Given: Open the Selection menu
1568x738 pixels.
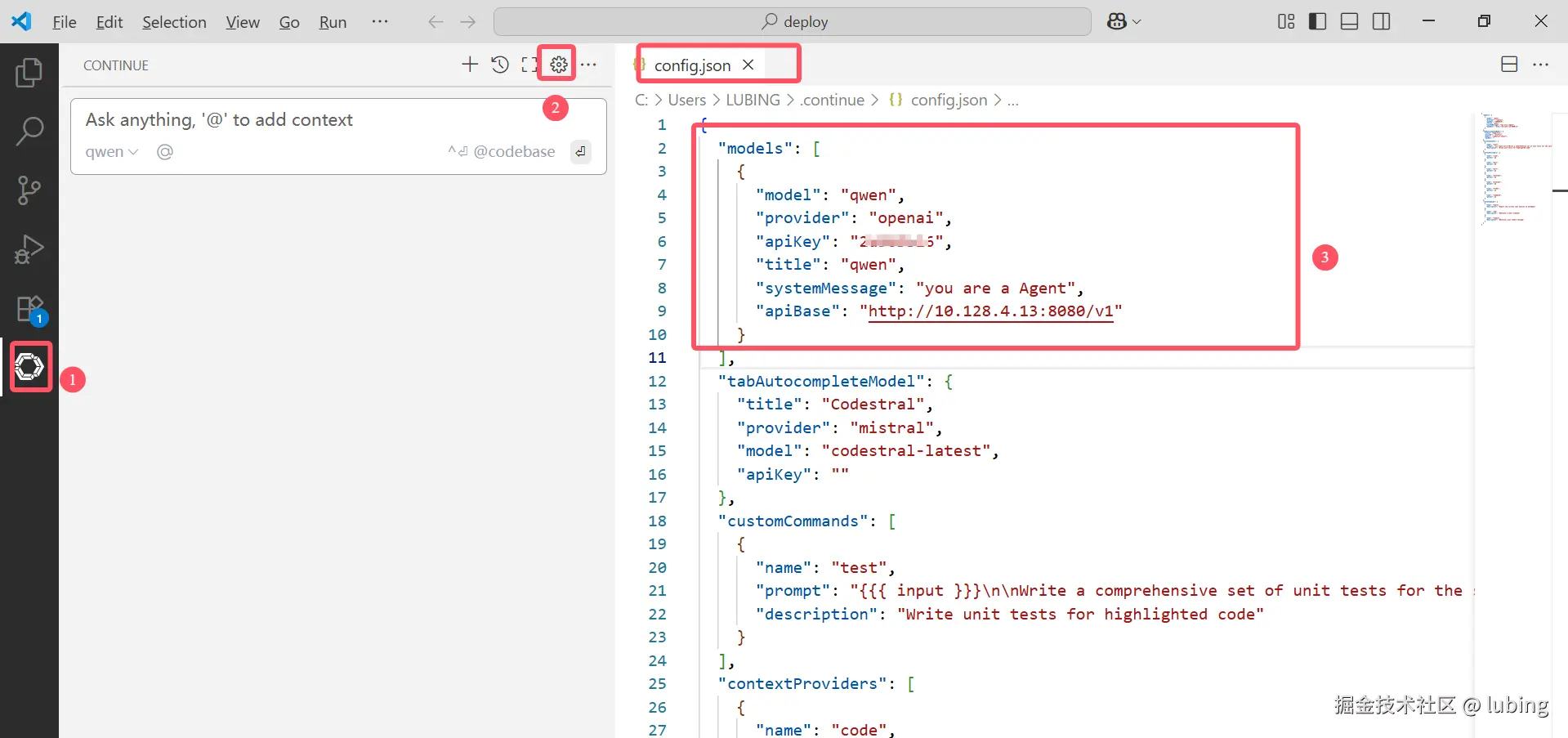Looking at the screenshot, I should [174, 22].
